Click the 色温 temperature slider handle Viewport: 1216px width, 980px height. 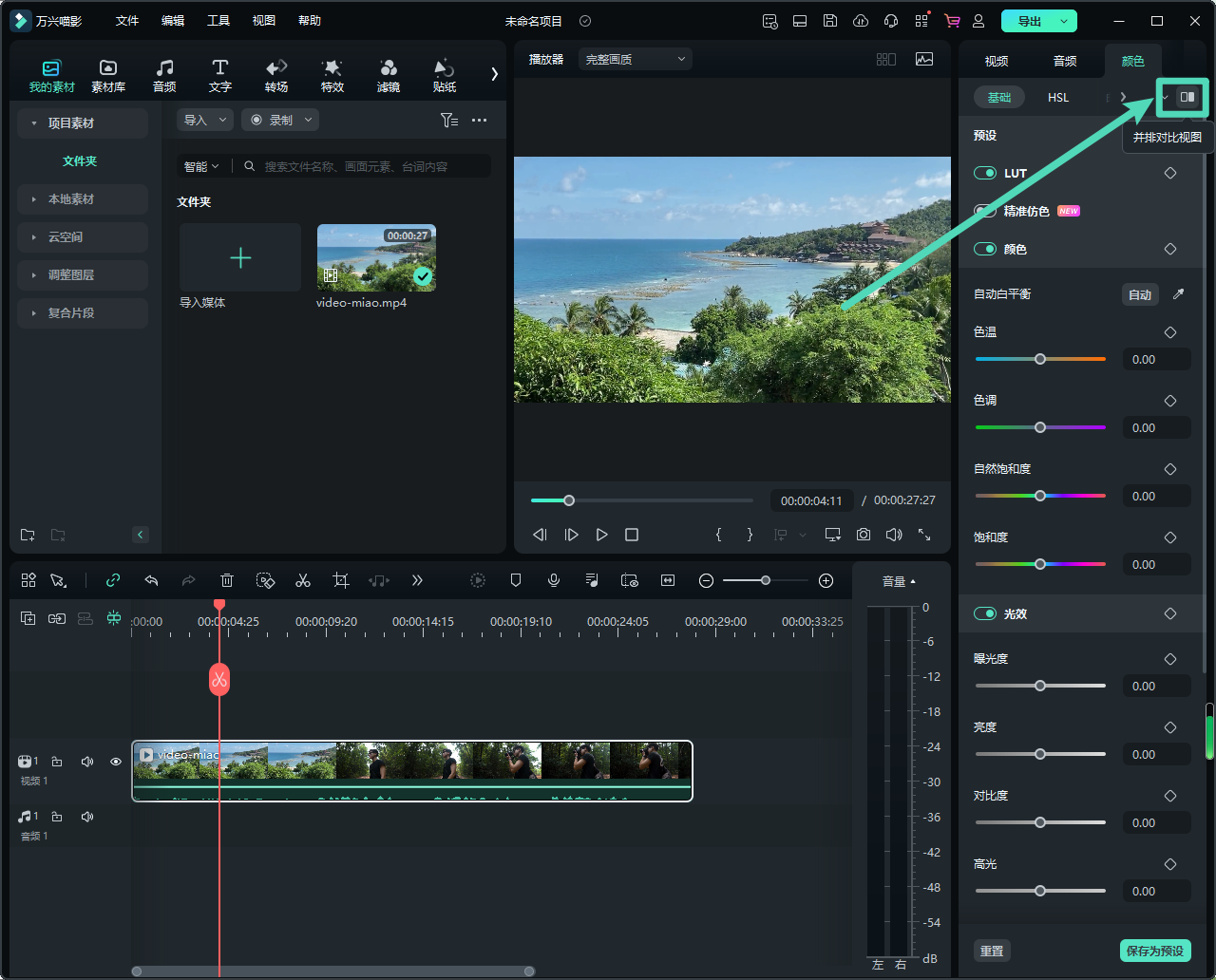(x=1040, y=359)
